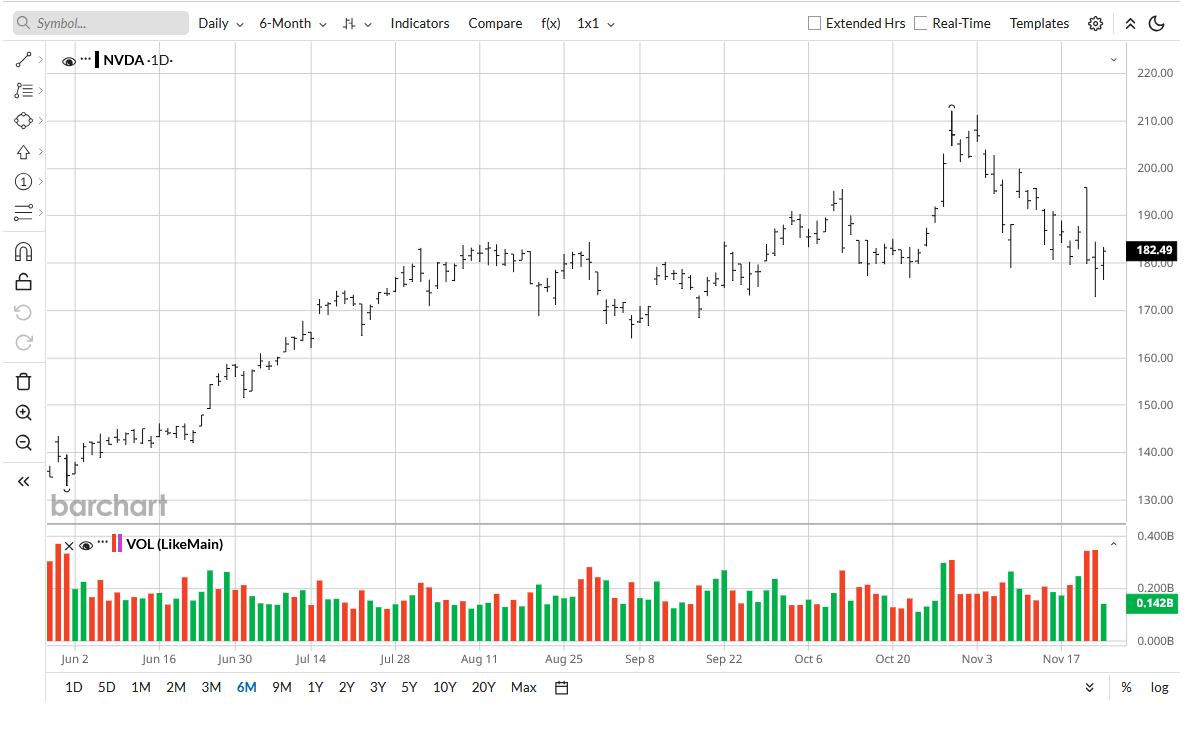Open the Templates menu
Image resolution: width=1187 pixels, height=738 pixels.
(x=1039, y=23)
